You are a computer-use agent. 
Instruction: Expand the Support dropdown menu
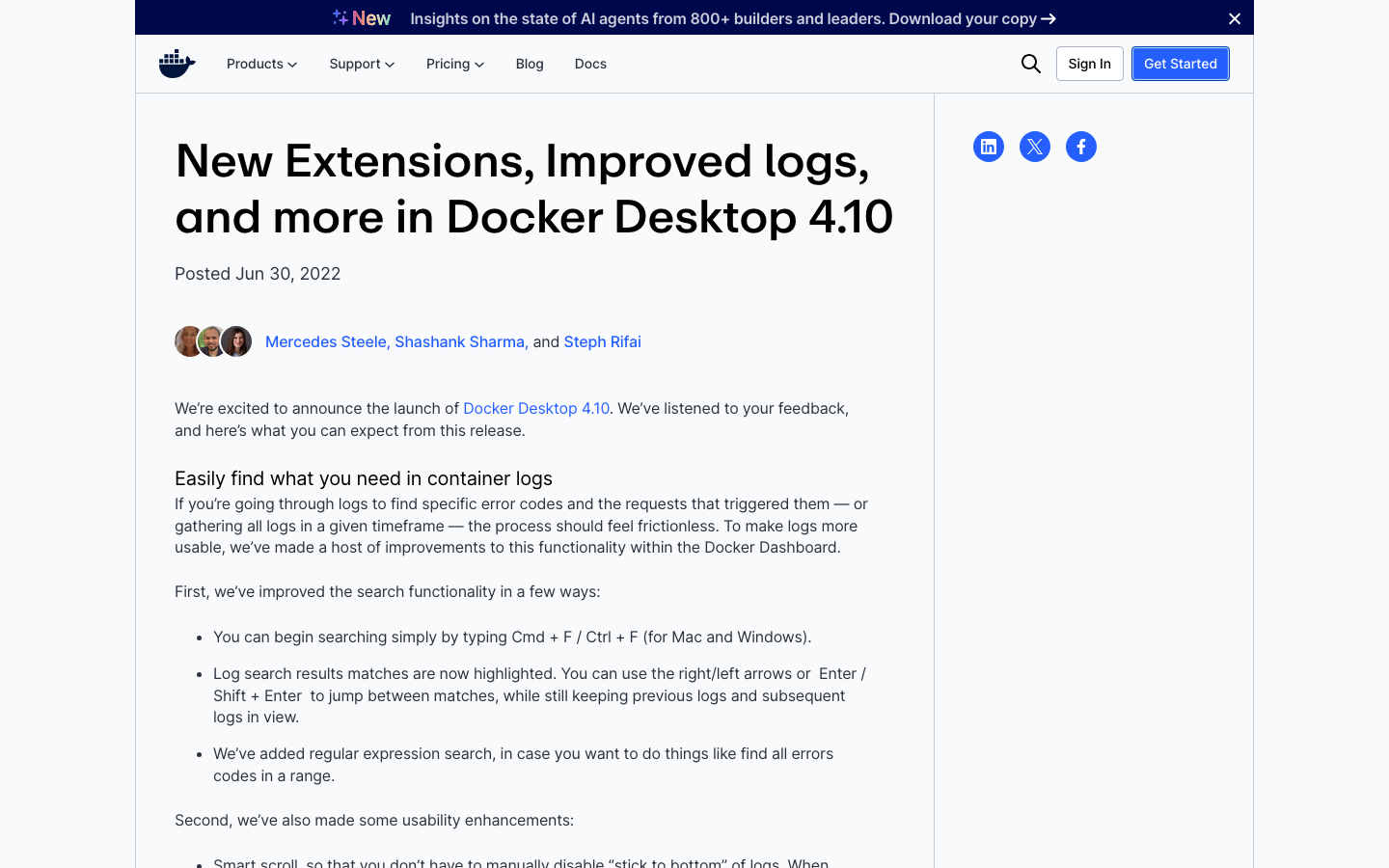[x=362, y=64]
